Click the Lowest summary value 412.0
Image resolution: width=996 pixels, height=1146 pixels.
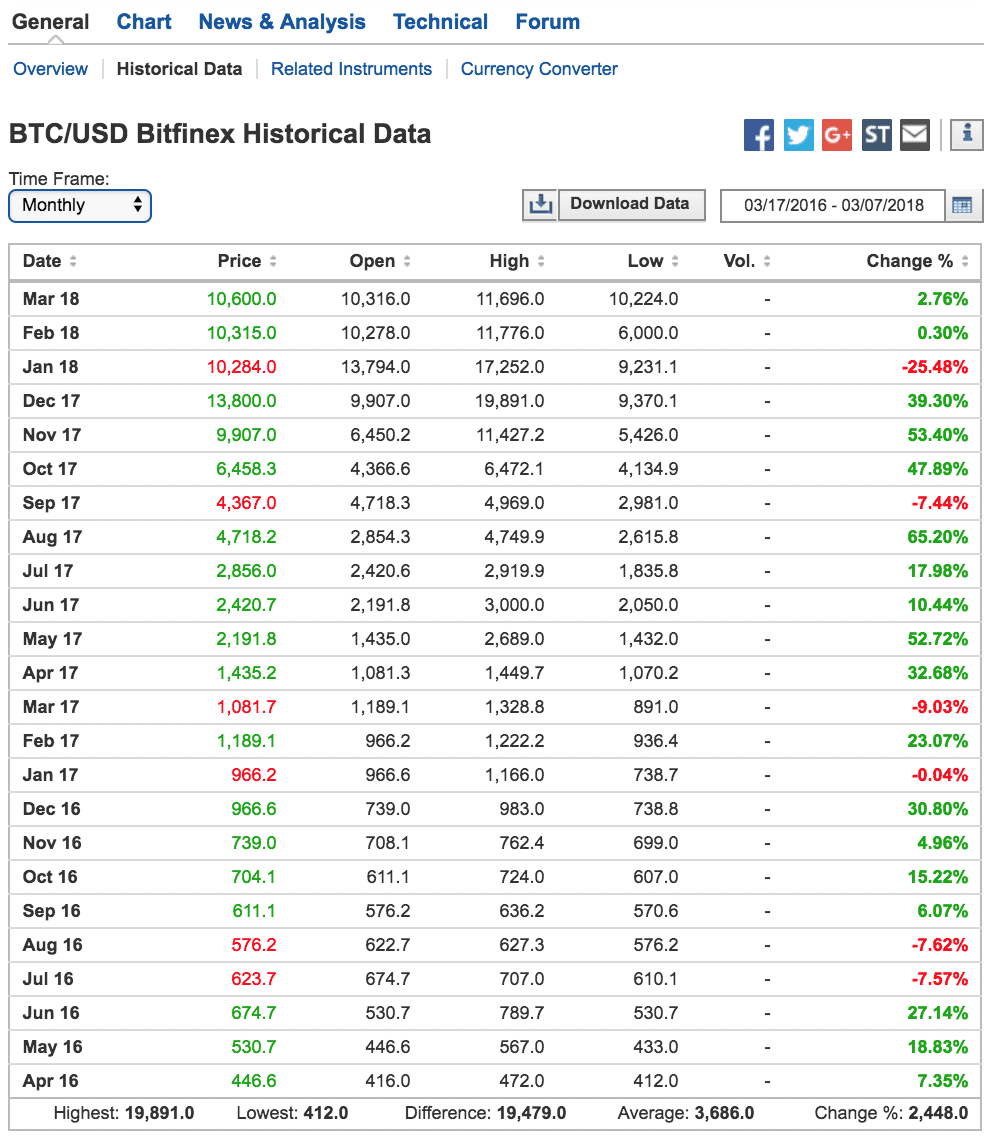pos(326,1113)
